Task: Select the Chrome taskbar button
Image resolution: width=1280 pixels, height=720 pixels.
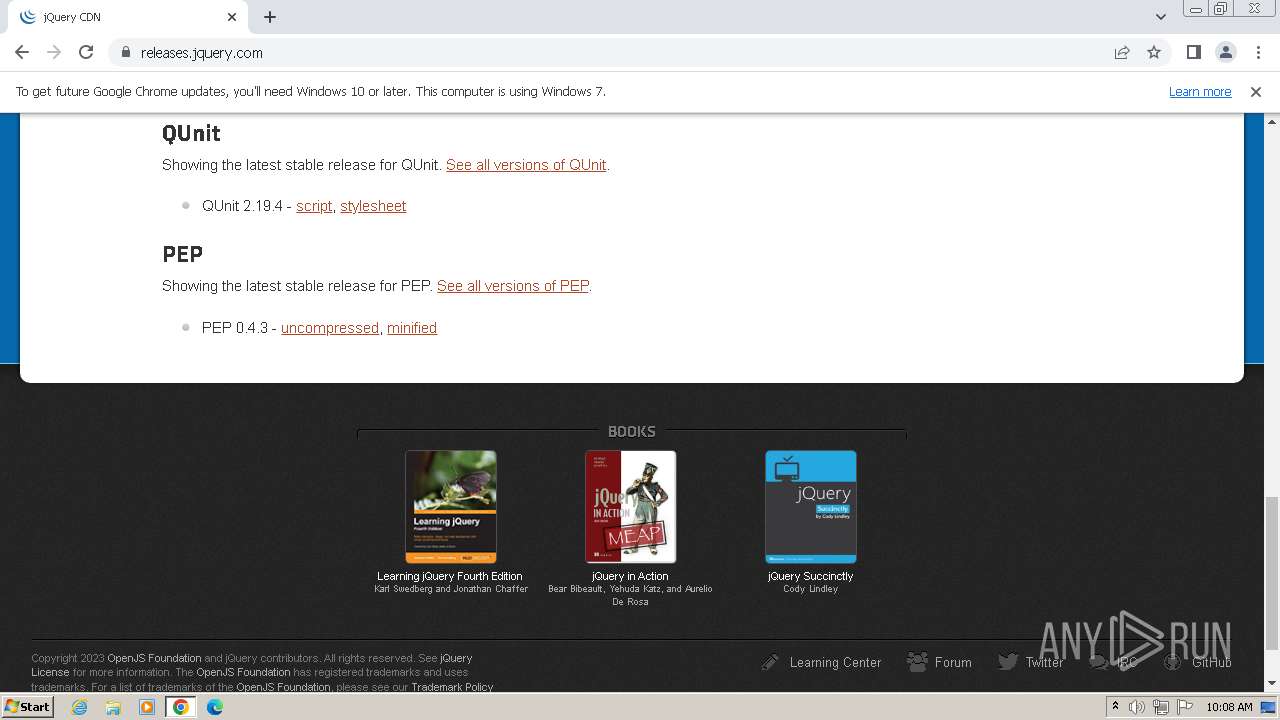Action: (x=181, y=707)
